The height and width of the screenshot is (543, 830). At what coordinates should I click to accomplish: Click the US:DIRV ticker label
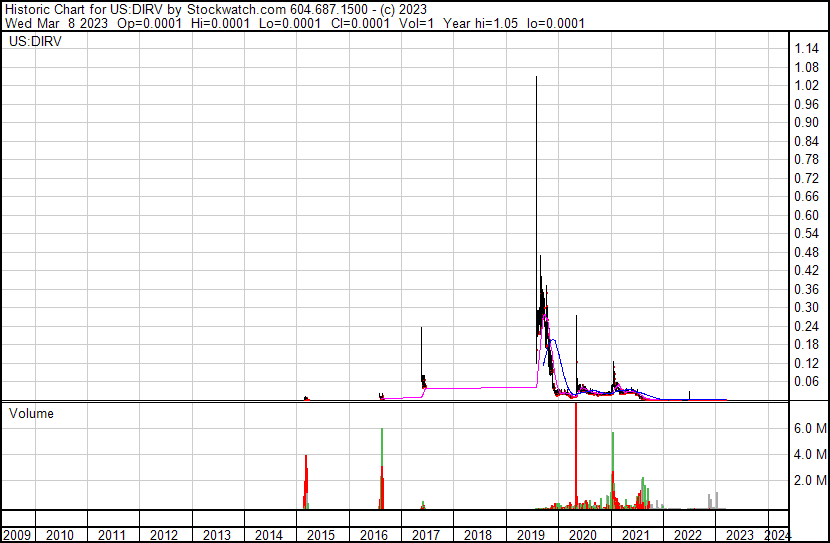pos(35,41)
